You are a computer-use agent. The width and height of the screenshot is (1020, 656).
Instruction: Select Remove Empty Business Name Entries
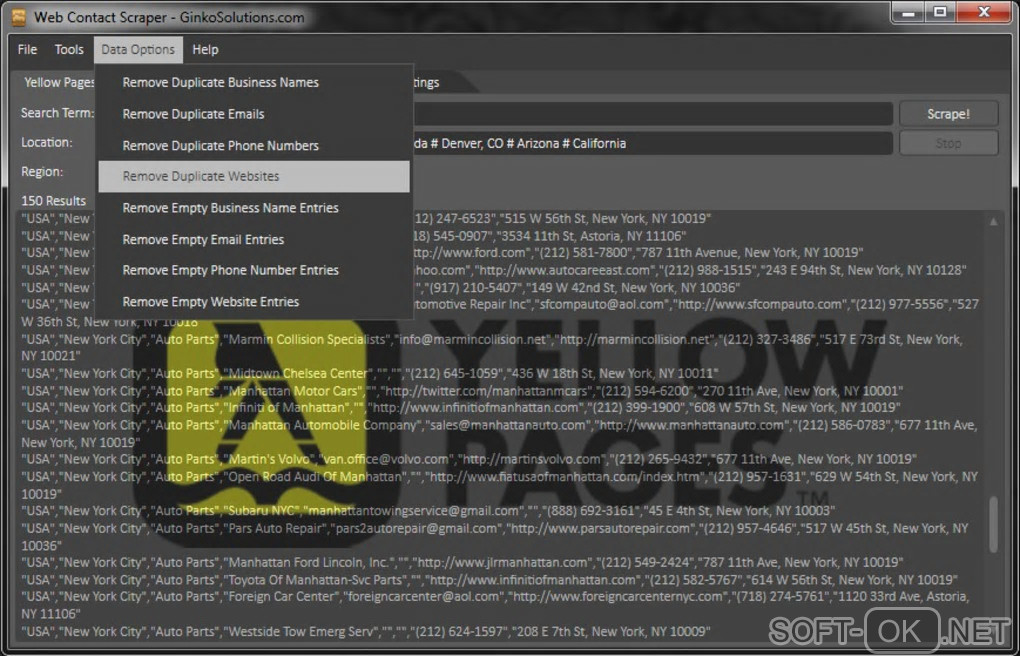click(x=254, y=208)
